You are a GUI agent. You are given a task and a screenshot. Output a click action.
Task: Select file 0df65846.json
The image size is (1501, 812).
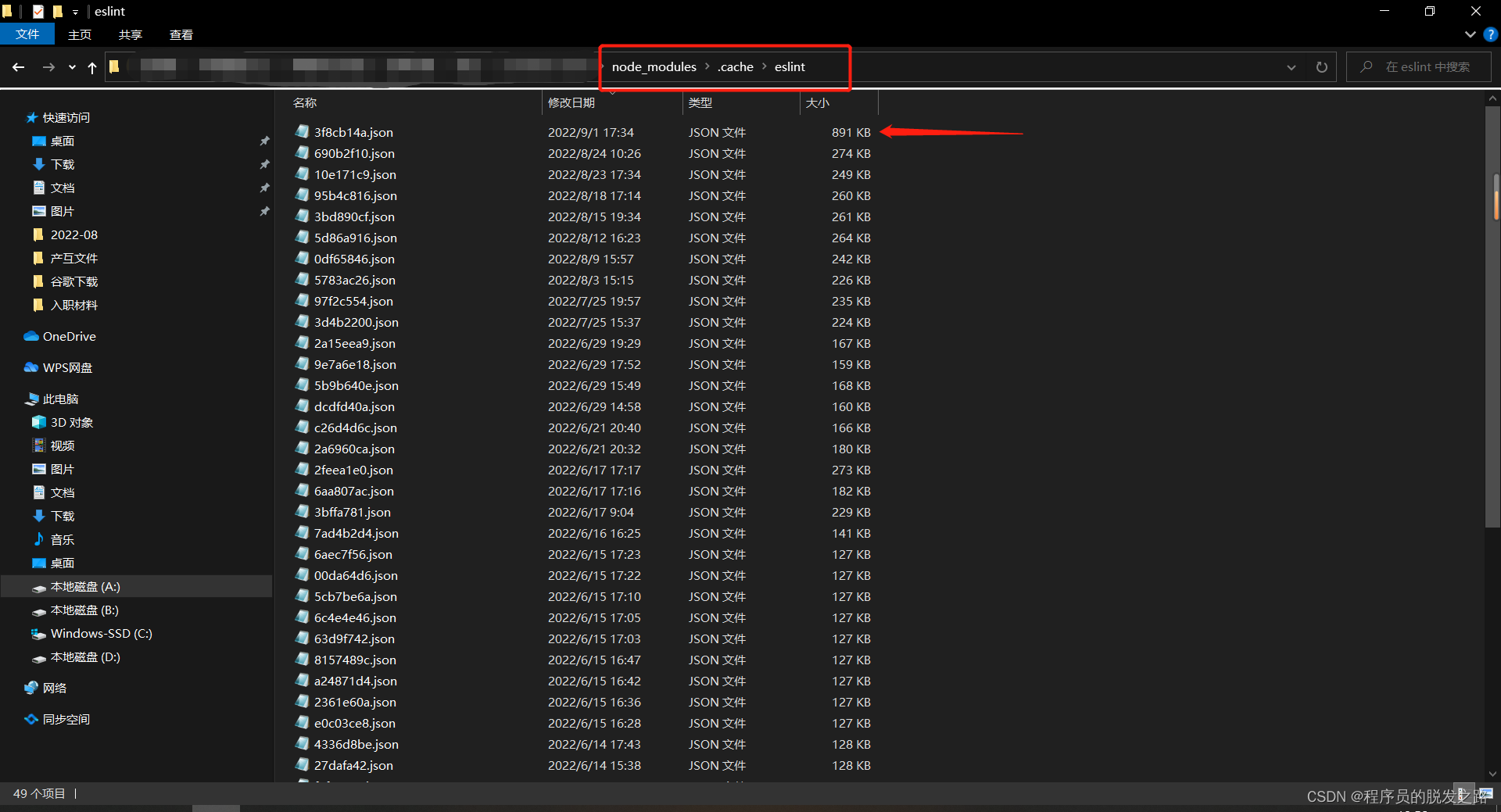point(354,259)
